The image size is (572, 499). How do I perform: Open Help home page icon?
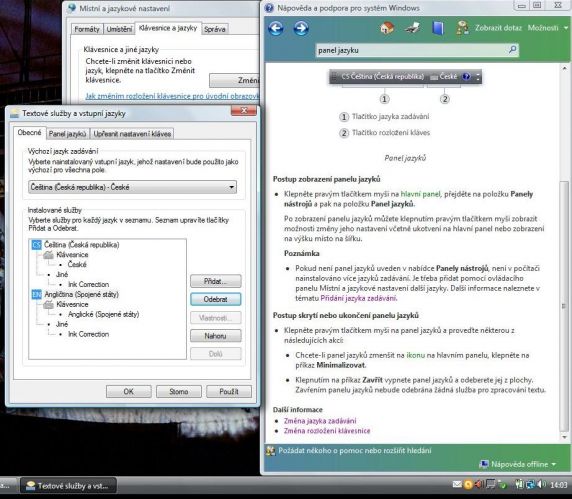click(x=387, y=28)
